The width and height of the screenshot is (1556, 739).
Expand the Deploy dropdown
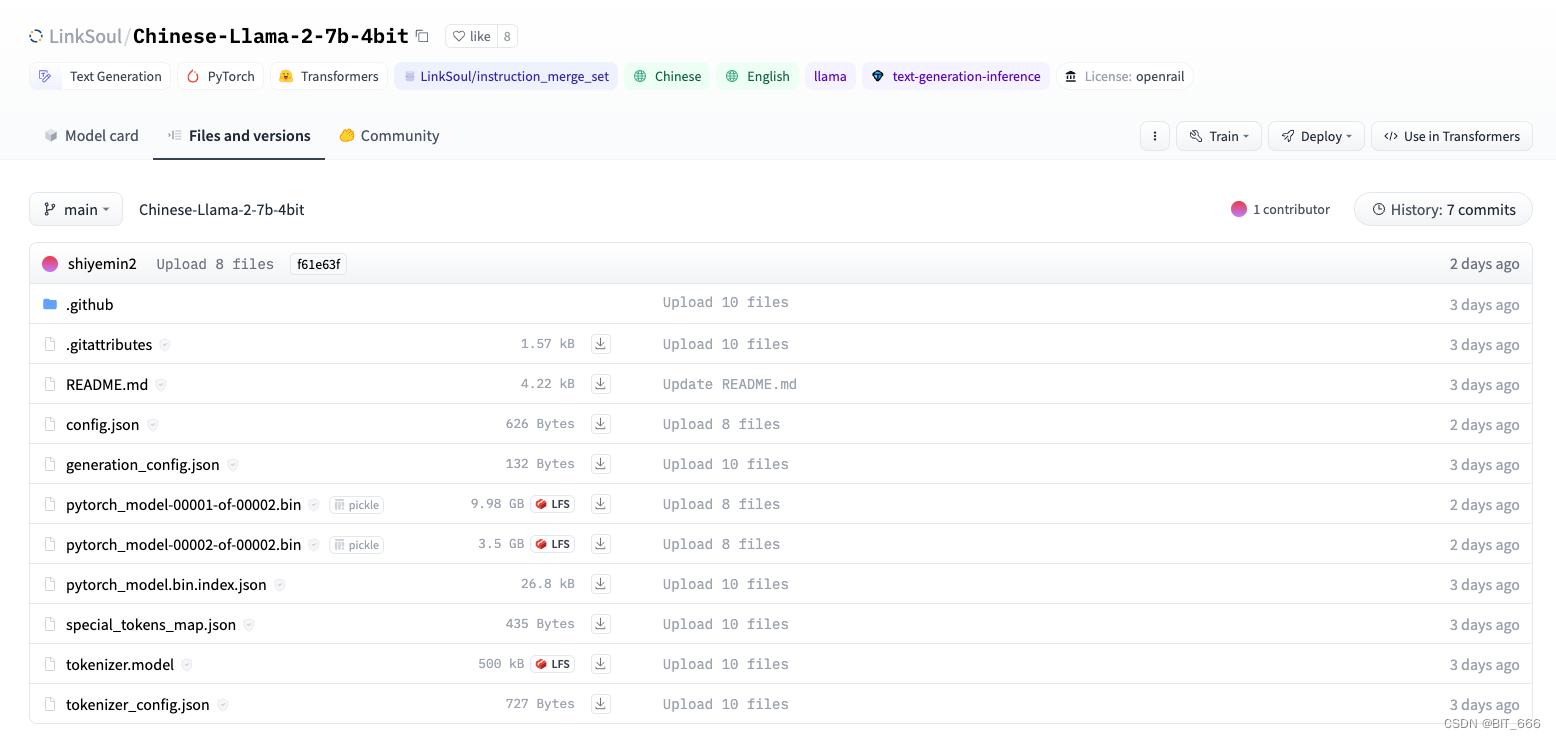click(1316, 136)
